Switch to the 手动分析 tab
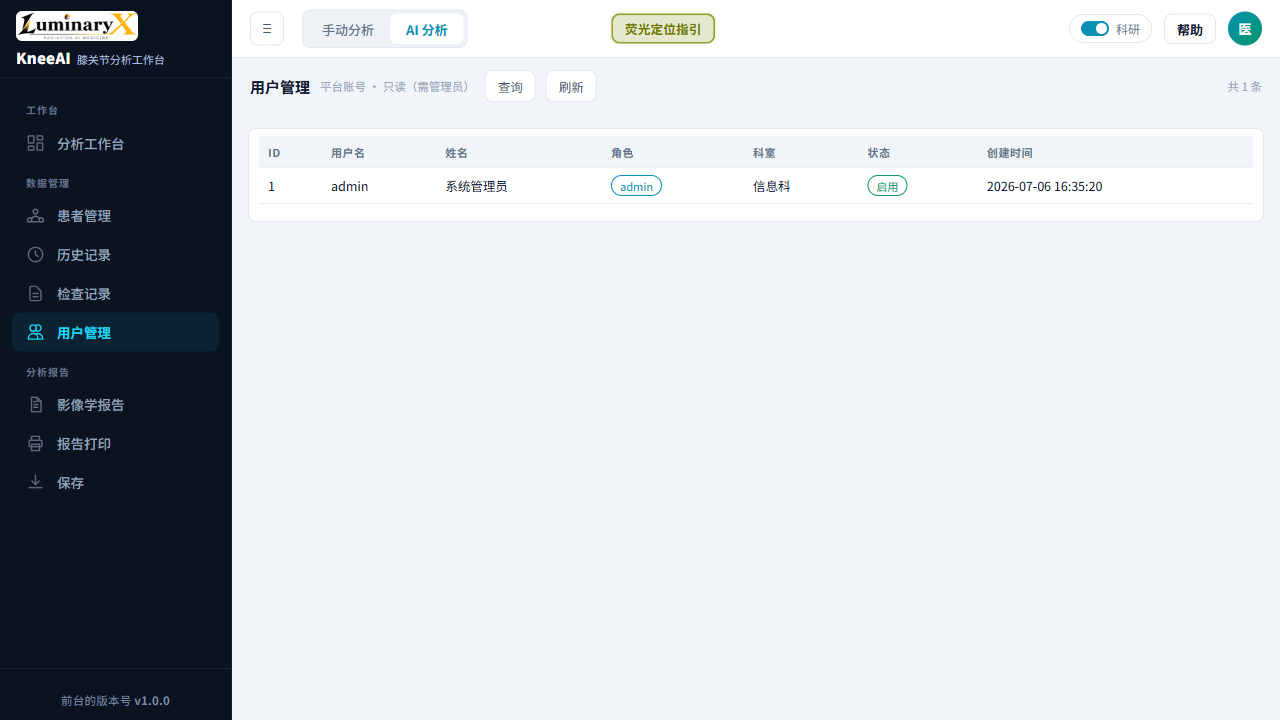 [348, 30]
